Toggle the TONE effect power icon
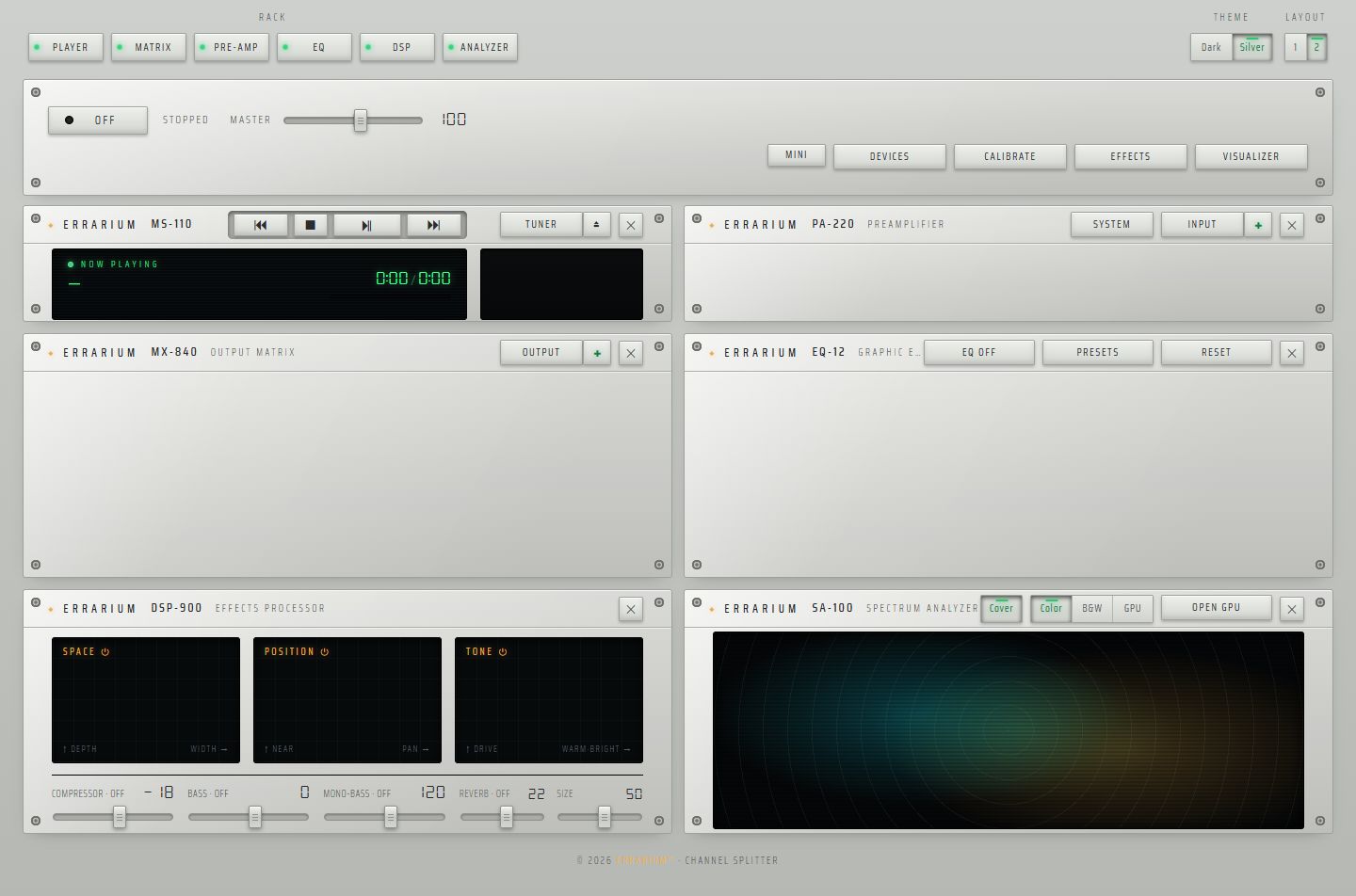This screenshot has width=1356, height=896. pos(503,651)
